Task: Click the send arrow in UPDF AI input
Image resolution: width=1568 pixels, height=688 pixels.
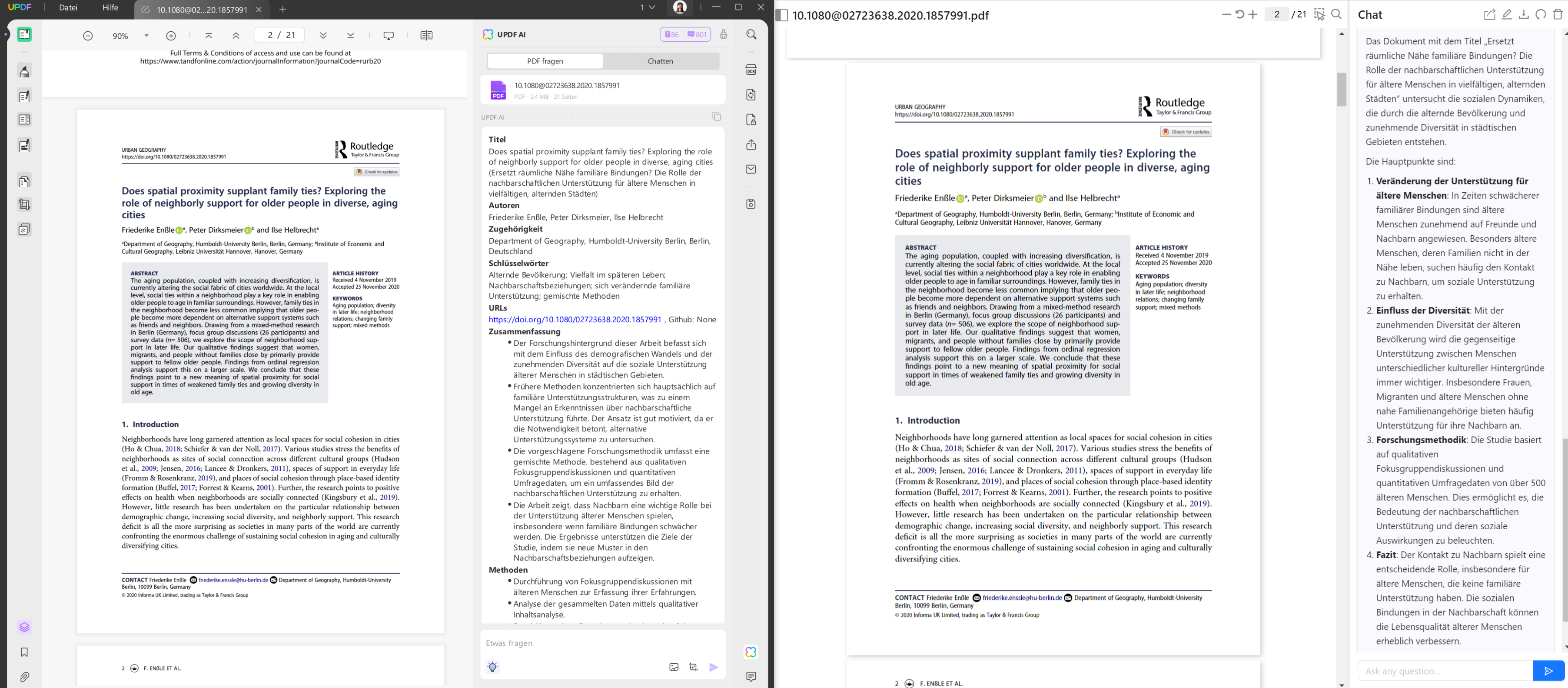Action: tap(714, 667)
